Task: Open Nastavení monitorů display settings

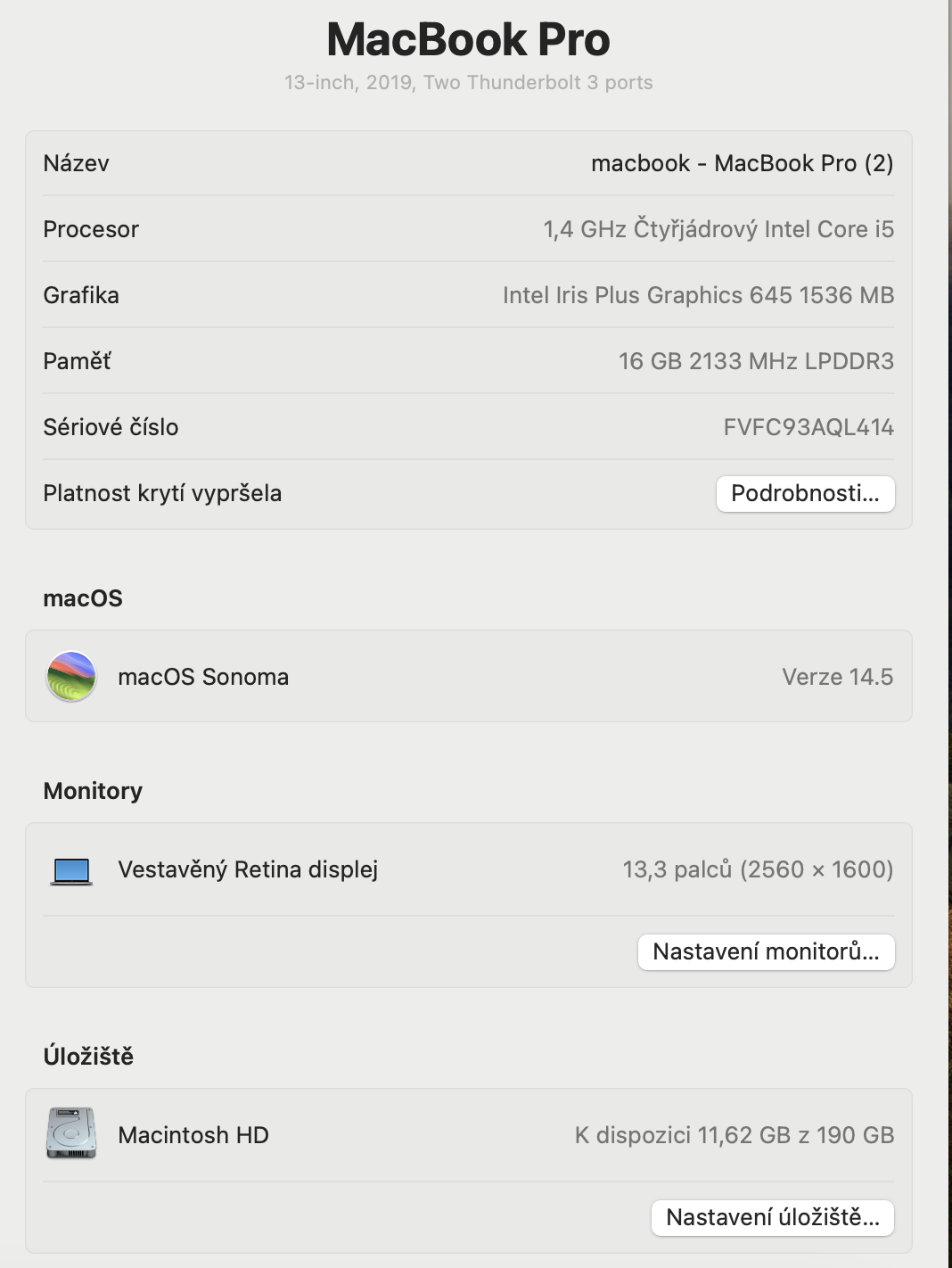Action: (766, 951)
